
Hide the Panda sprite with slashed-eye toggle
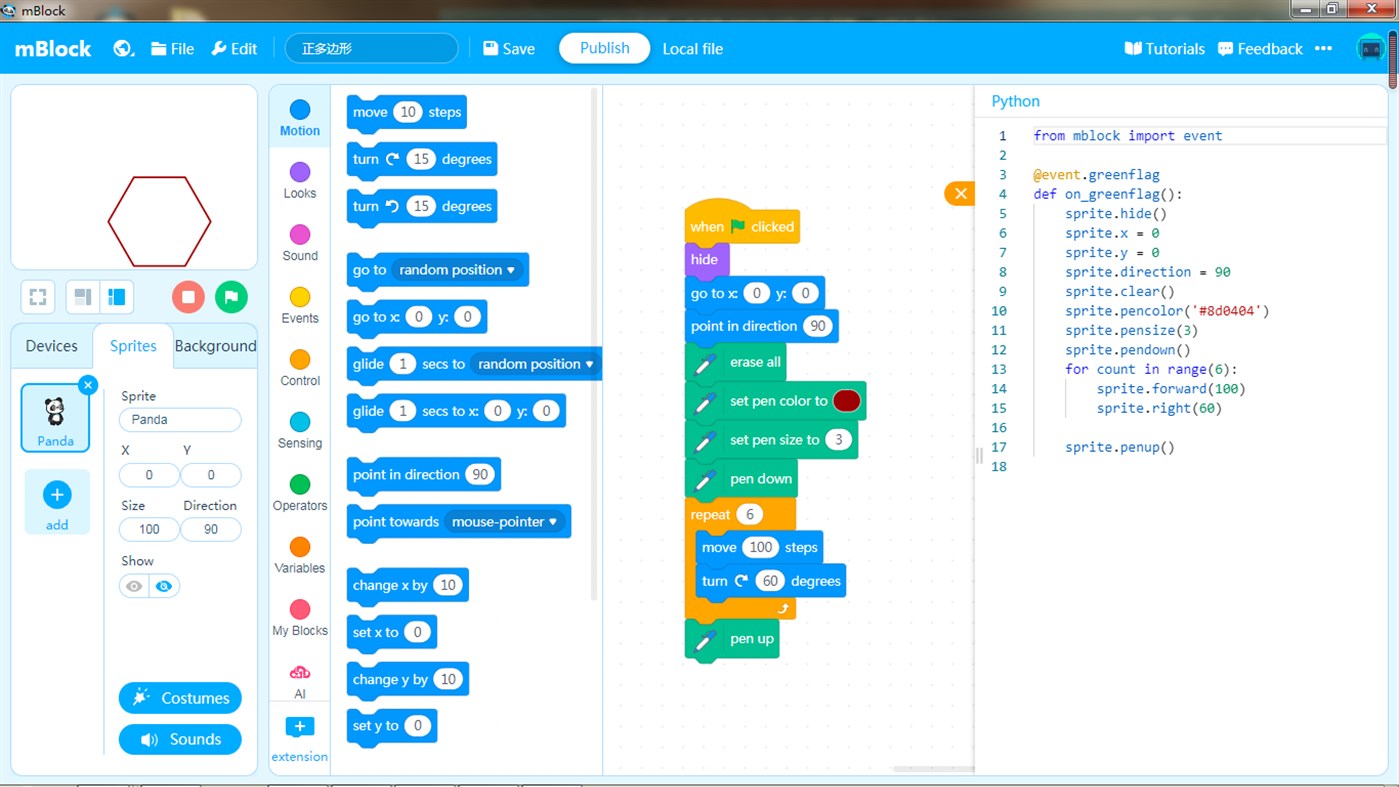(x=164, y=586)
